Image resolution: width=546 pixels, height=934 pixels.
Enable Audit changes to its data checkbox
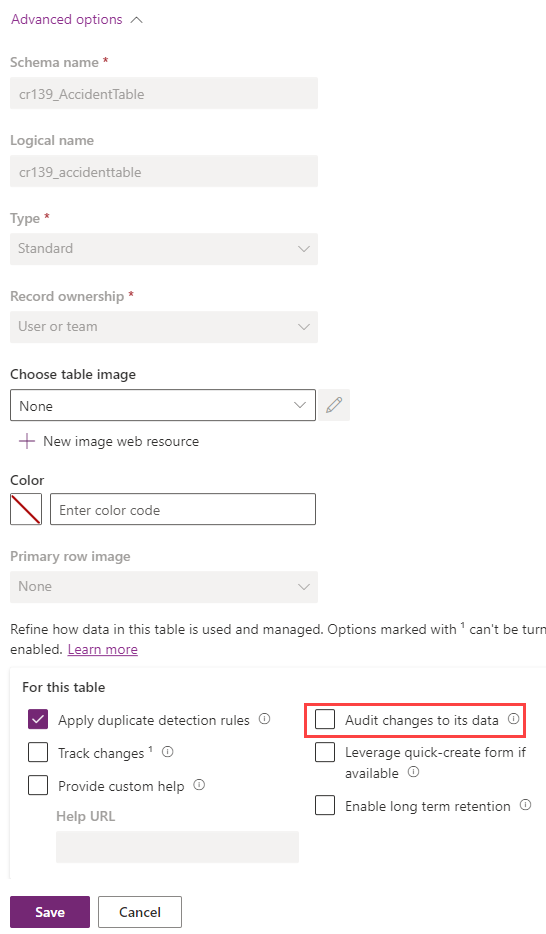(325, 720)
